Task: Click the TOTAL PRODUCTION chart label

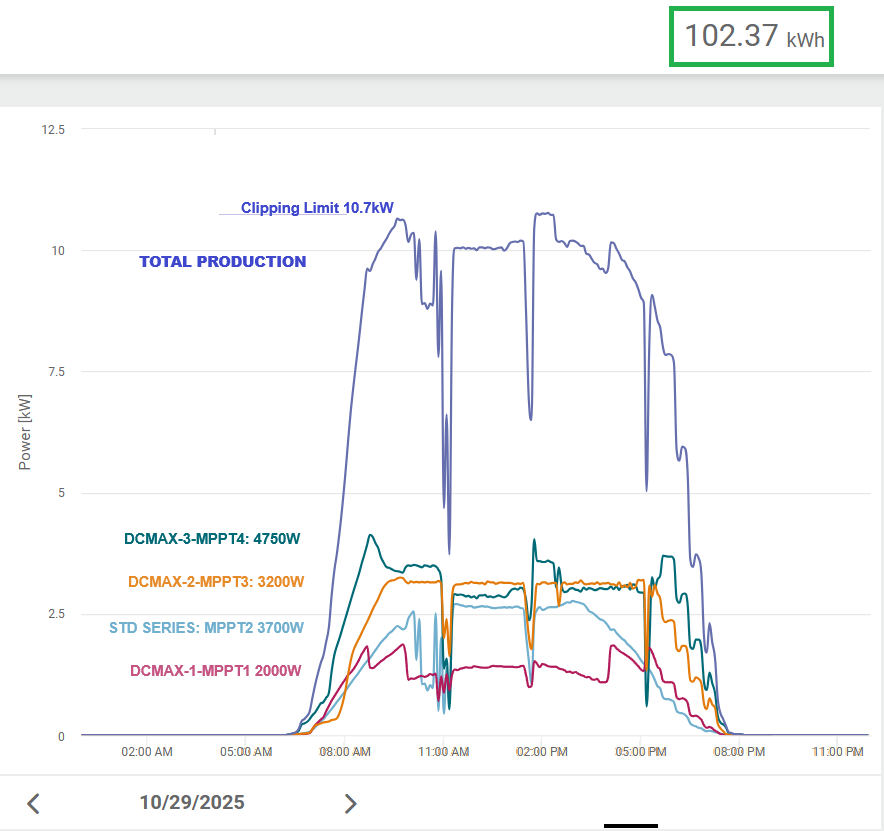Action: tap(222, 262)
